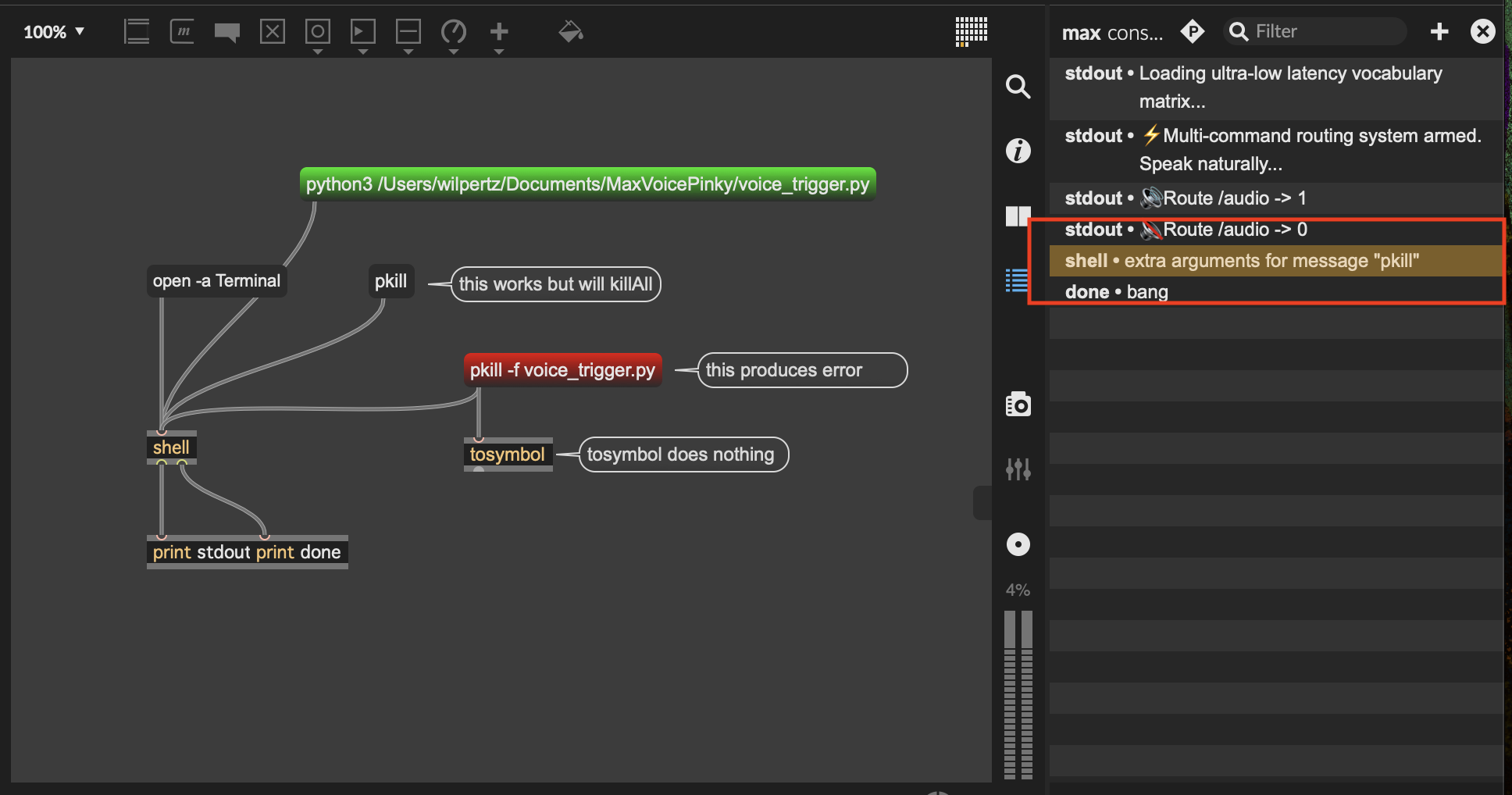
Task: Select console row 'Multi-command routing system armed'
Action: [x=1276, y=150]
